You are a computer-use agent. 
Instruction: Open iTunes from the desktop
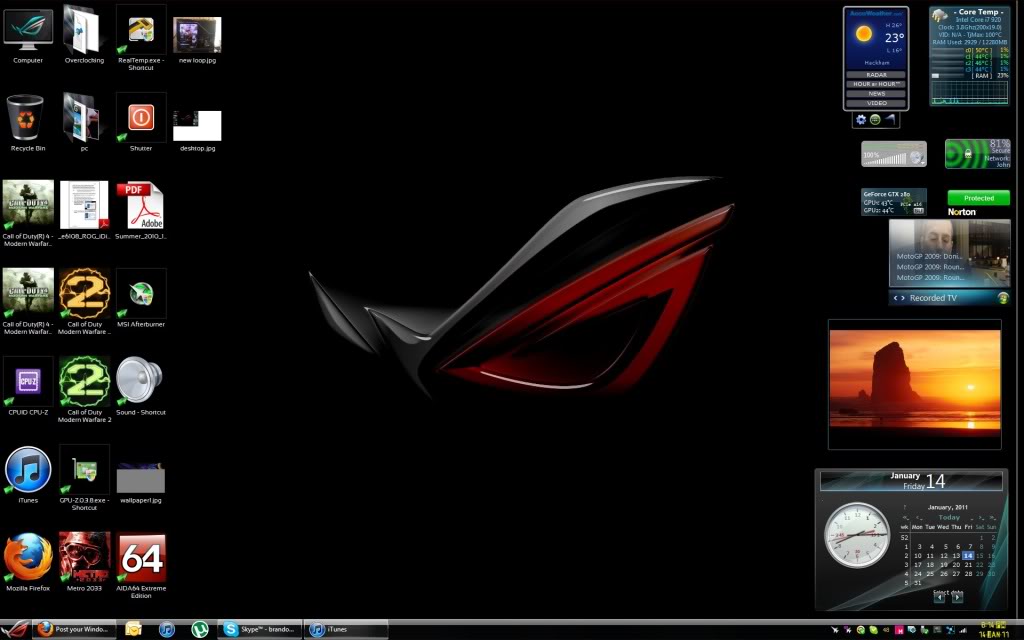pyautogui.click(x=27, y=470)
